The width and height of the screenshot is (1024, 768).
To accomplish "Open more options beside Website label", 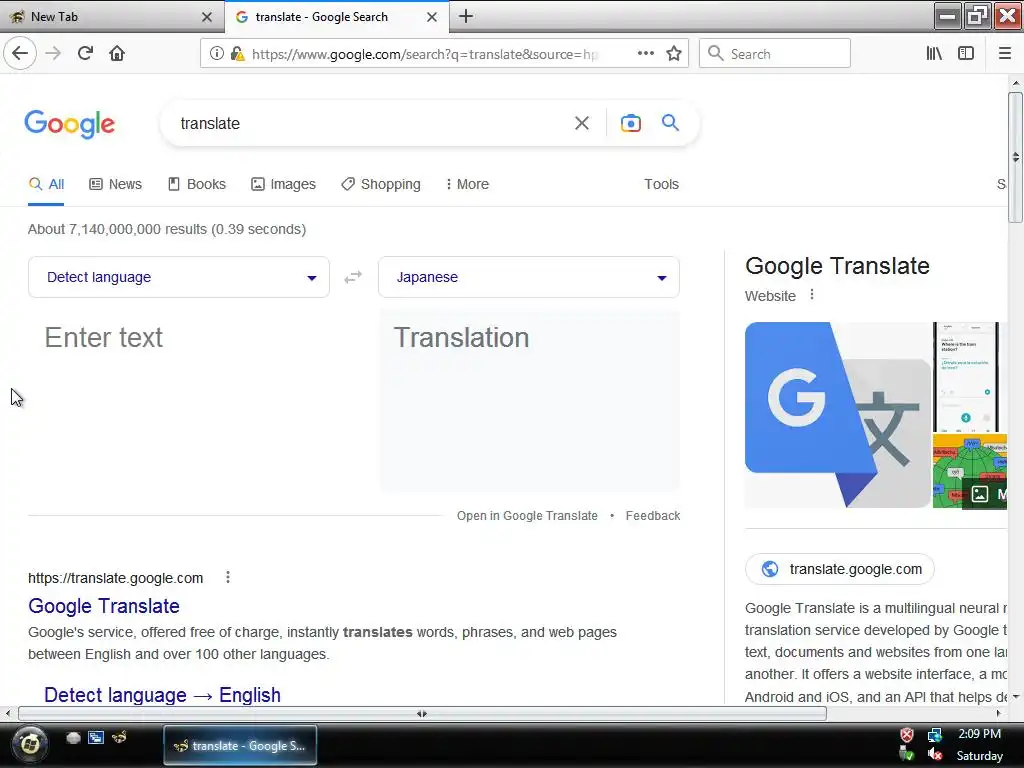I will pyautogui.click(x=812, y=295).
